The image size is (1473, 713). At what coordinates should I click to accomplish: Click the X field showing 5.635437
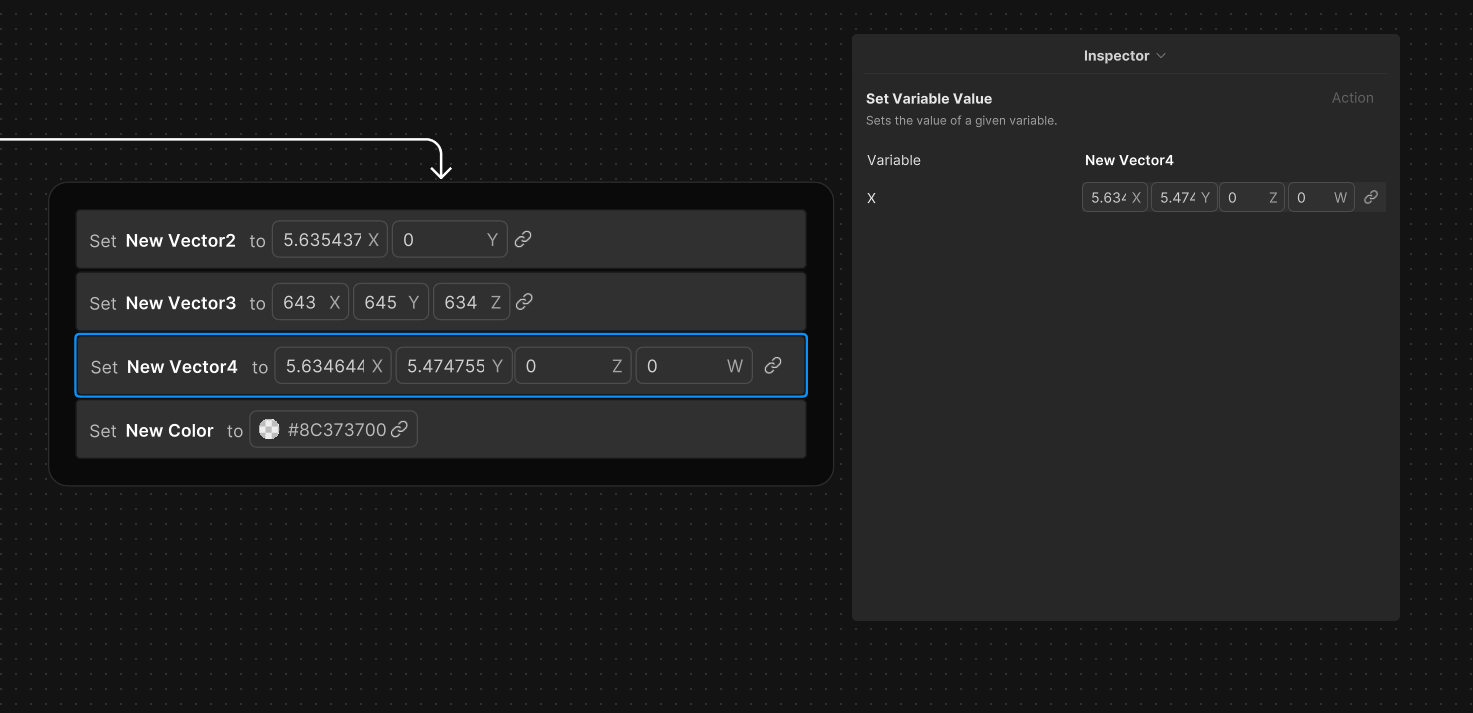point(330,239)
